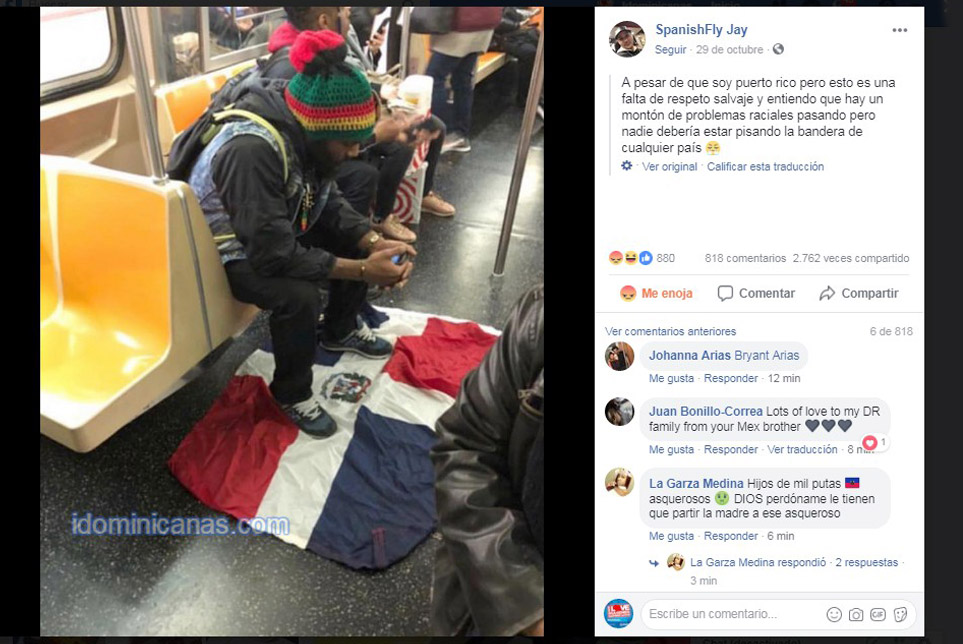Screen dimensions: 963x644
Task: Toggle the Me enoja reaction
Action: coord(656,293)
